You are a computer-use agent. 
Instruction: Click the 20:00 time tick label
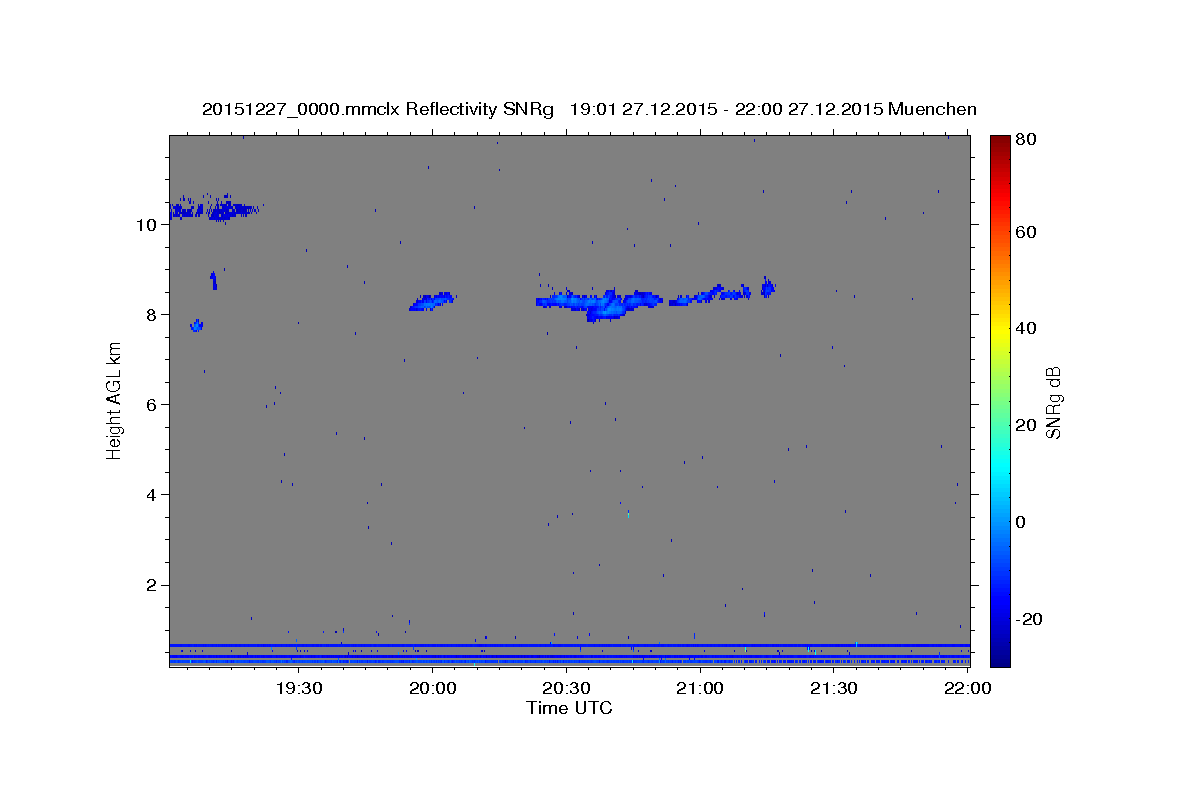[x=433, y=688]
